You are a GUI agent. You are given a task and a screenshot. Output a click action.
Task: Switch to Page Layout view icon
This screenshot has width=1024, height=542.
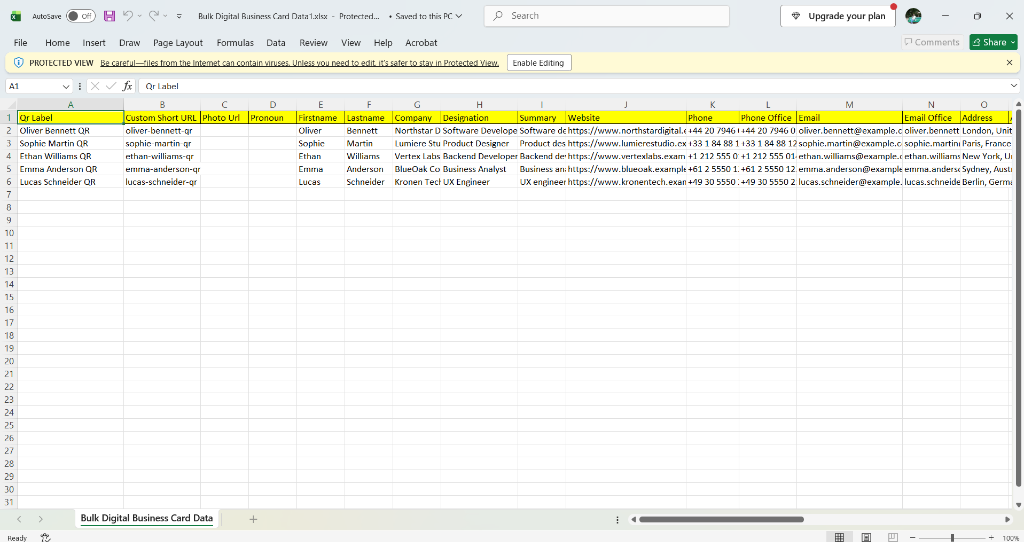[x=866, y=537]
